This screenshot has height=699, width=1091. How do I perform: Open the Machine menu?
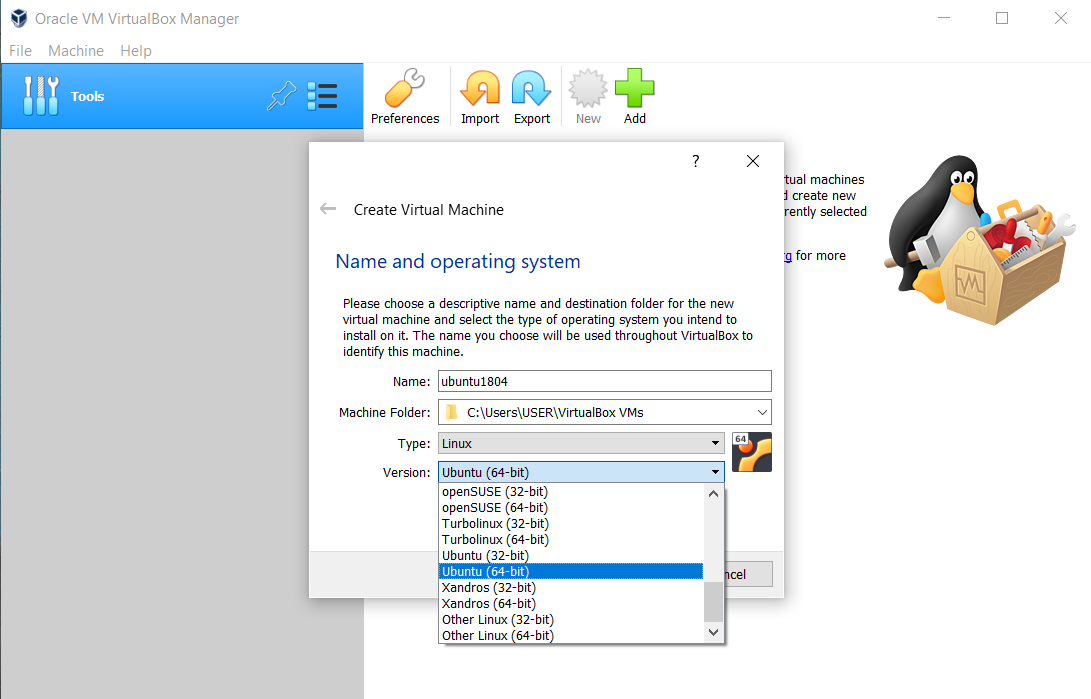coord(76,50)
